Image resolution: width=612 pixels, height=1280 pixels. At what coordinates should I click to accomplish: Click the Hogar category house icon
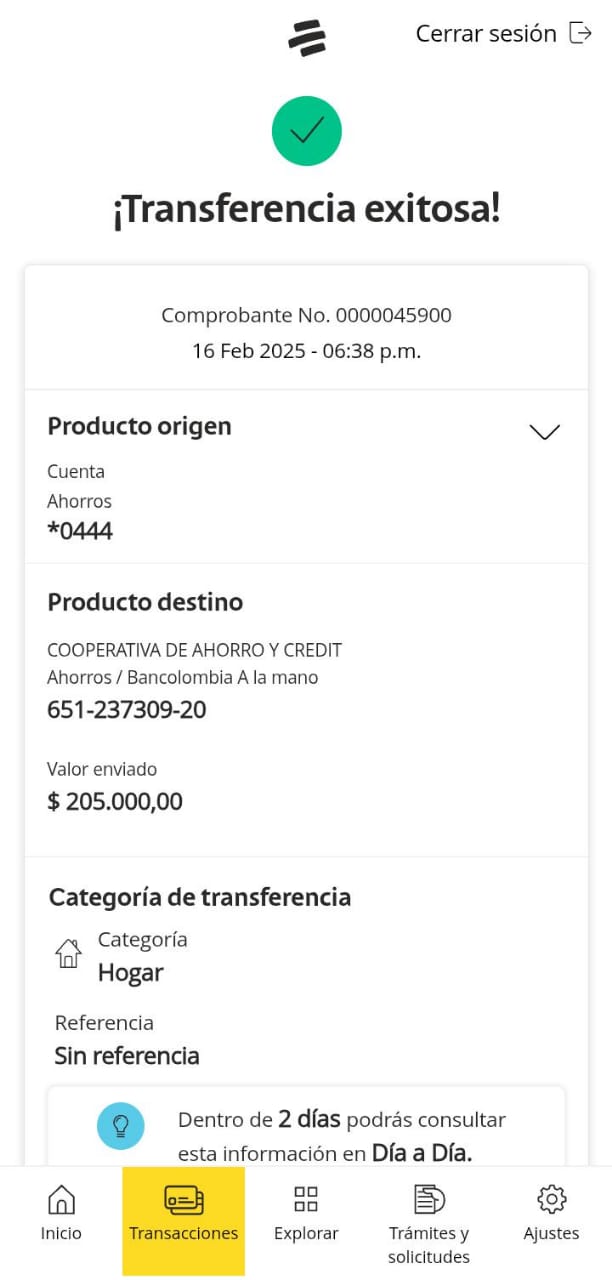click(x=68, y=954)
